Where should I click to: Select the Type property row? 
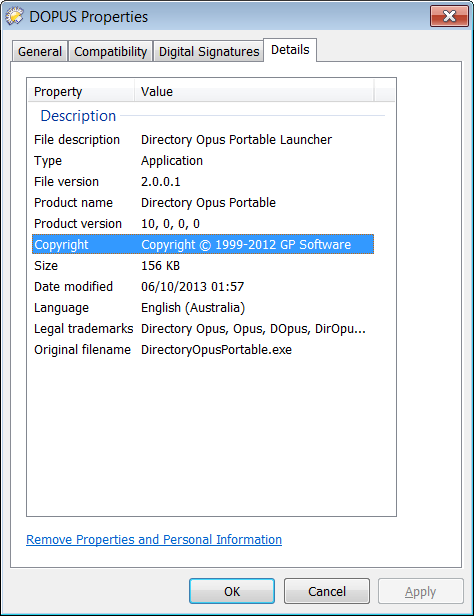203,161
